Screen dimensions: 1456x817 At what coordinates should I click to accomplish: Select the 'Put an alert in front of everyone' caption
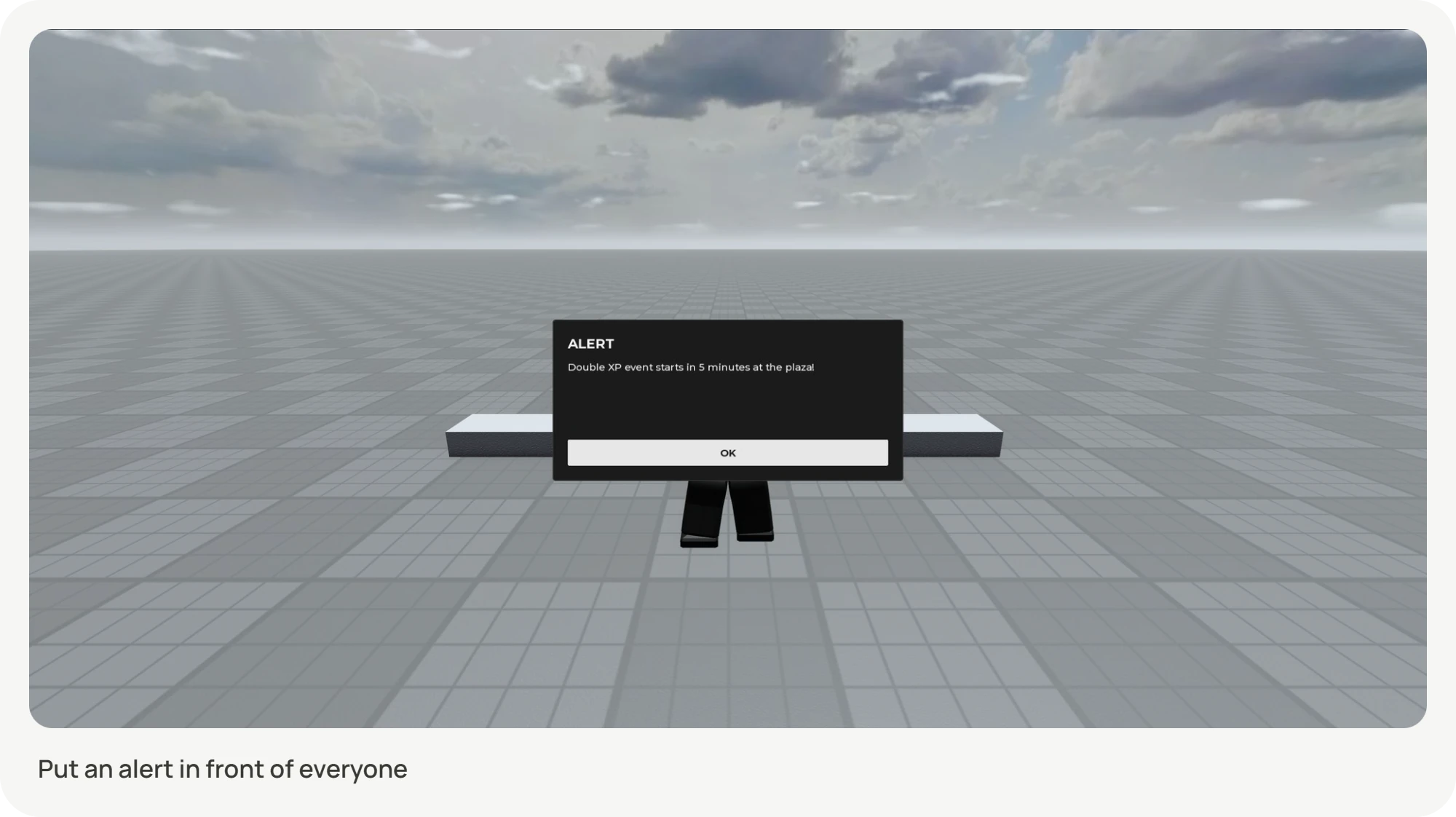(223, 769)
